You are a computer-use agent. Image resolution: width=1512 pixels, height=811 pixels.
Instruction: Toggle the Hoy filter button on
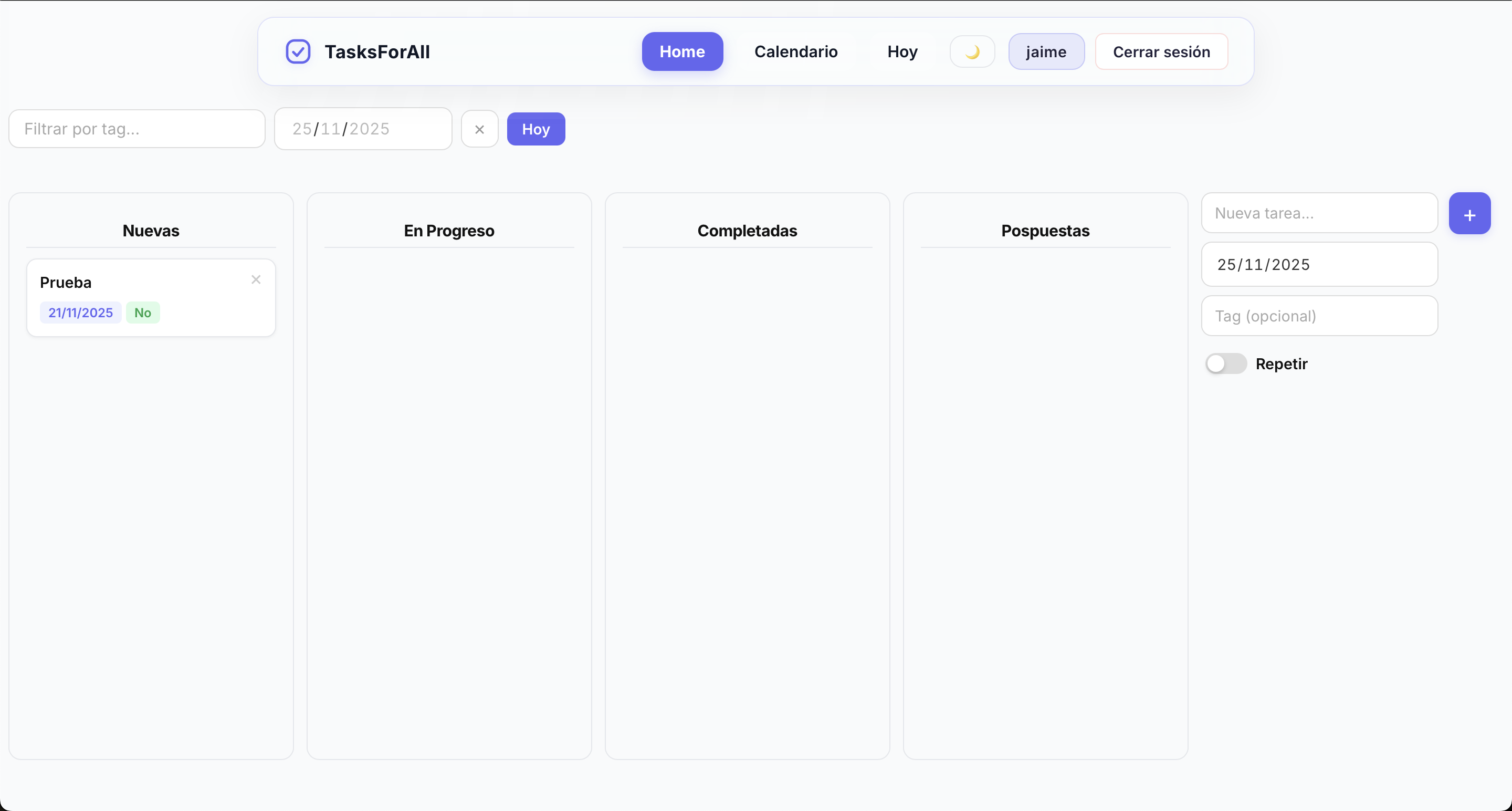[x=535, y=129]
